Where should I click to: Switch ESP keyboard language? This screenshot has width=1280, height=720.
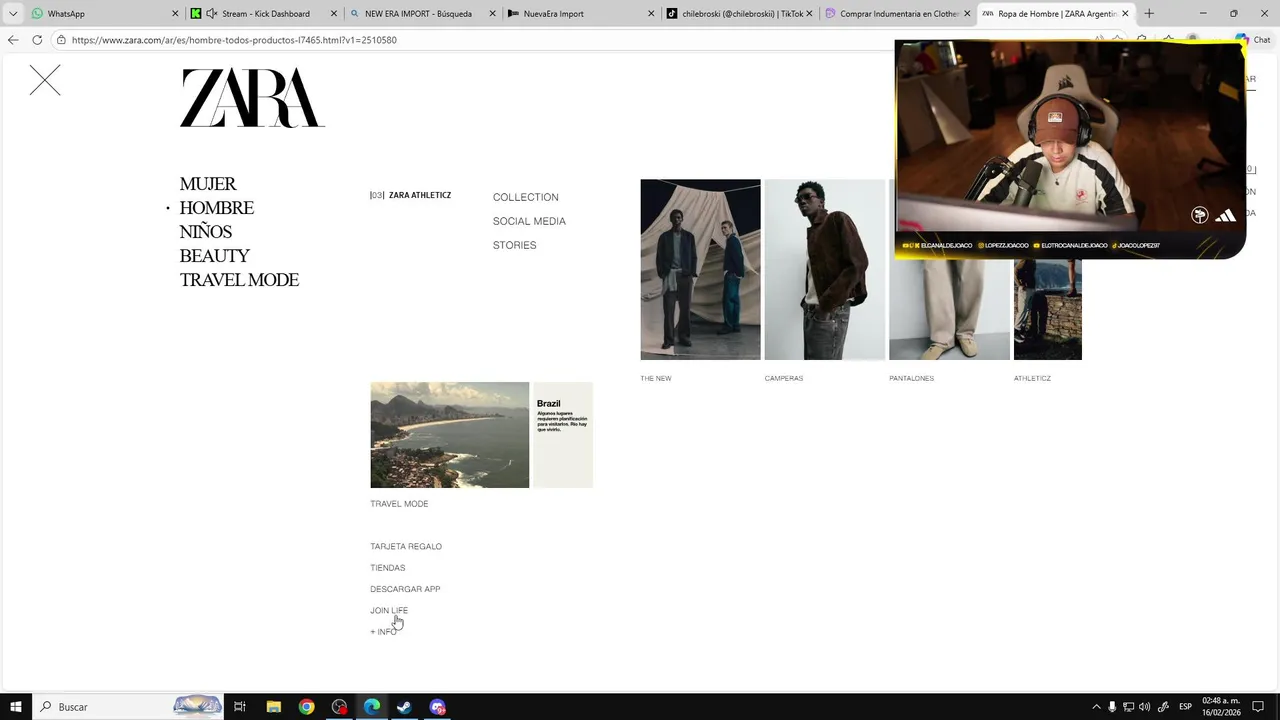pyautogui.click(x=1185, y=707)
